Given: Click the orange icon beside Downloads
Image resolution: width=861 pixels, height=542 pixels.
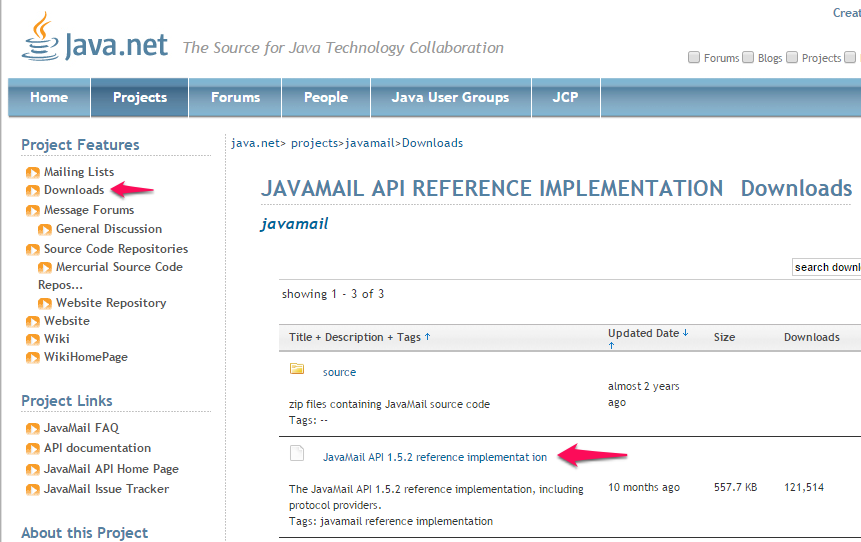Looking at the screenshot, I should (x=33, y=191).
